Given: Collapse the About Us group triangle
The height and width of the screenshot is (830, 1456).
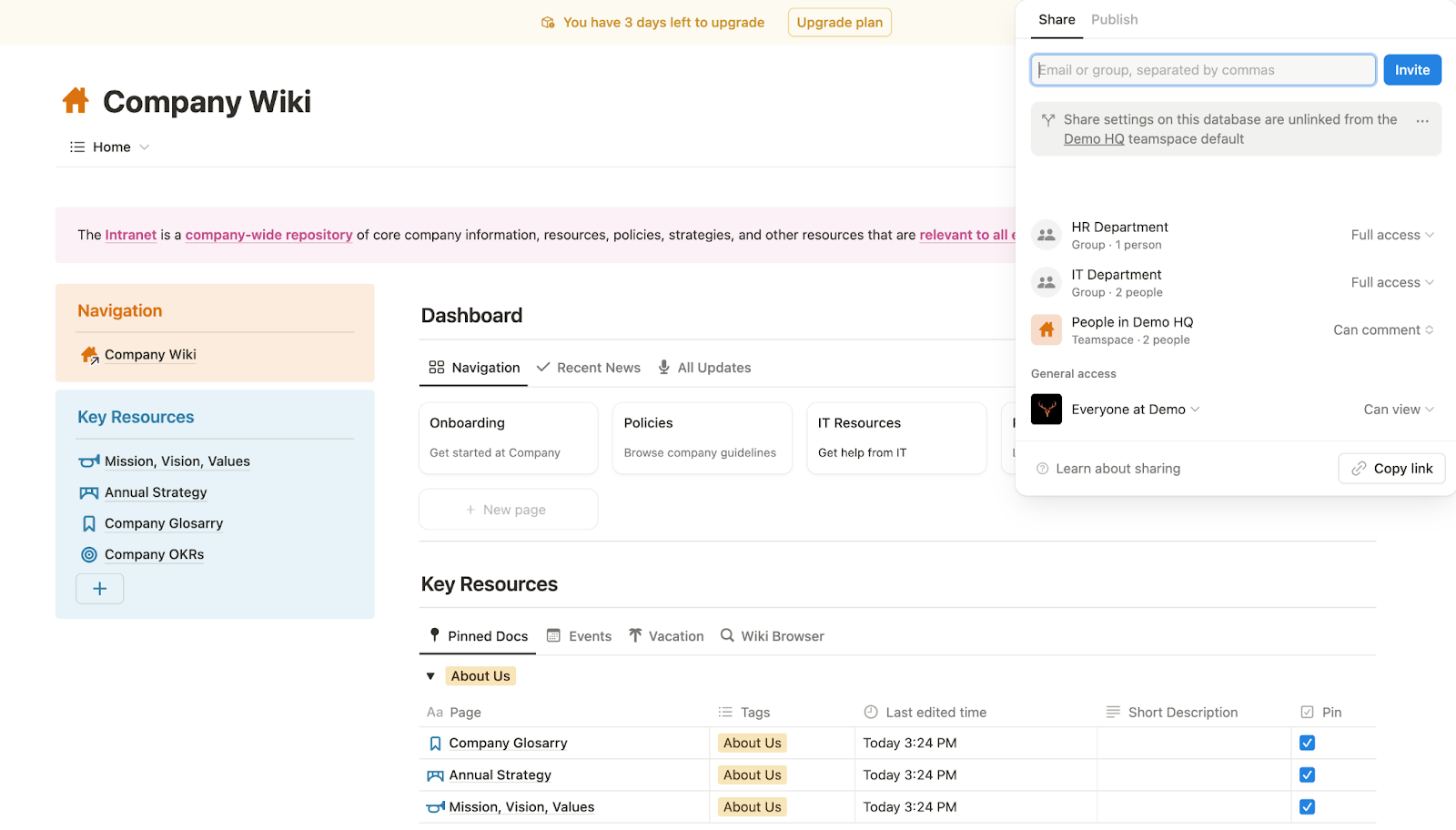Looking at the screenshot, I should [430, 676].
